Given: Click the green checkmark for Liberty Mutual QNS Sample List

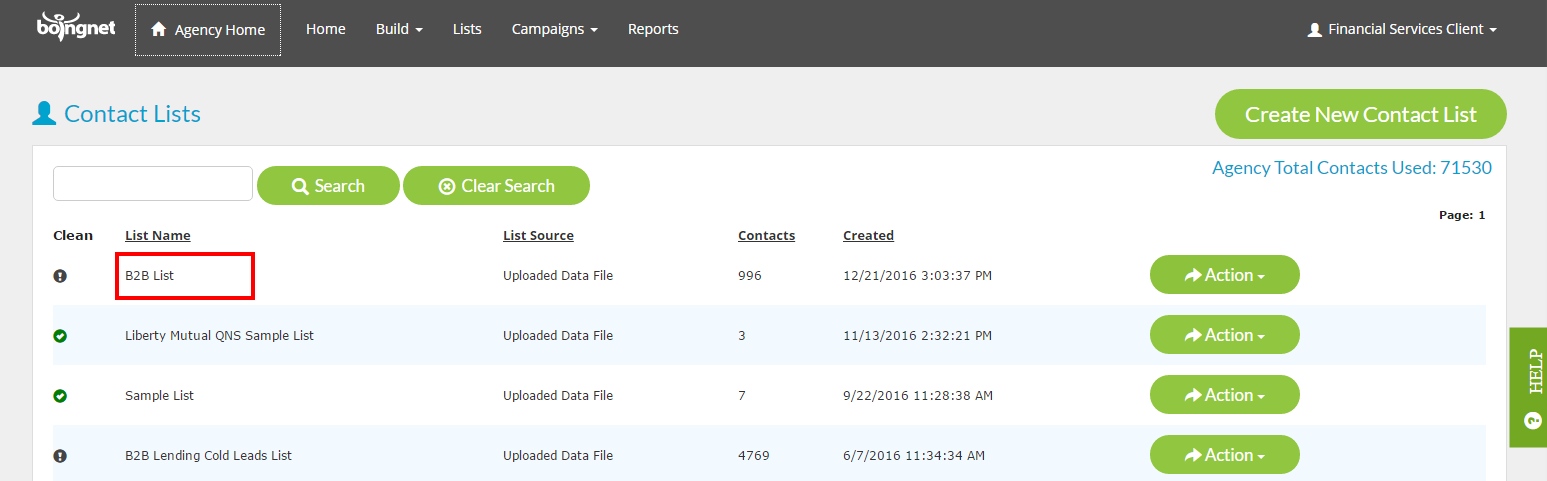Looking at the screenshot, I should 60,336.
